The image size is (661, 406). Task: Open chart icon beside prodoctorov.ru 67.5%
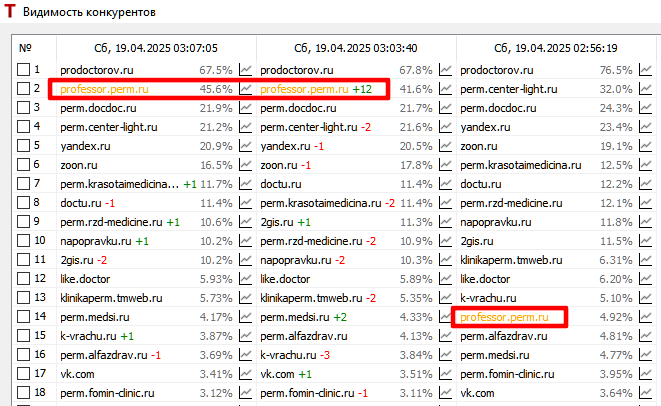click(245, 70)
